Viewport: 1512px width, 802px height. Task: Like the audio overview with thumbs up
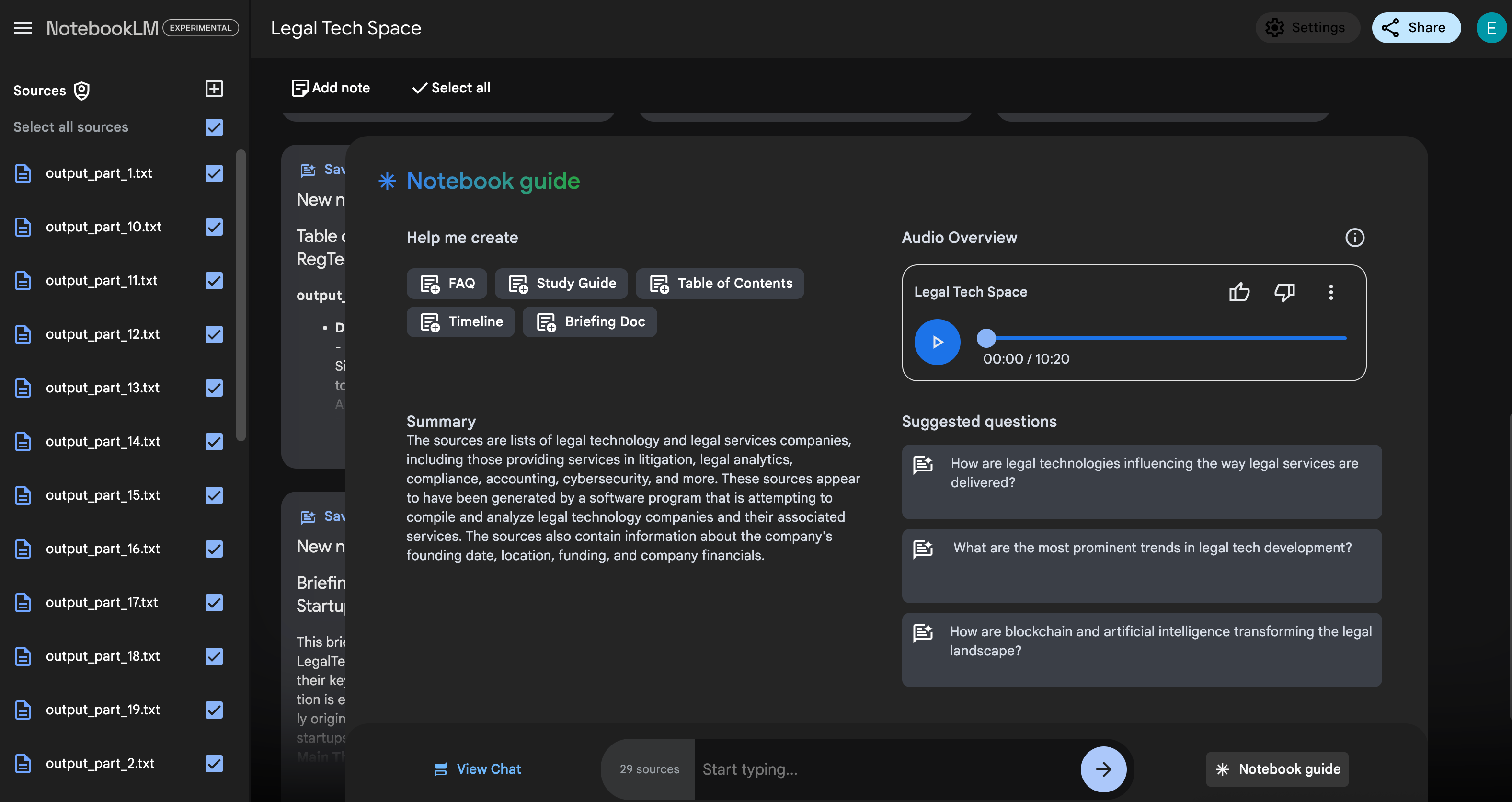[x=1239, y=292]
